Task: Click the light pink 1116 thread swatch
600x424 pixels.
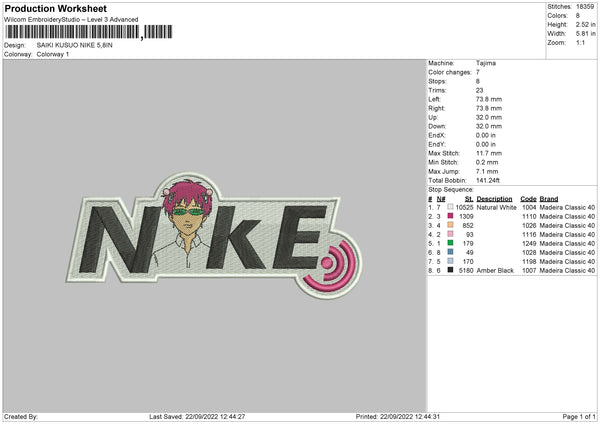Action: [x=450, y=234]
